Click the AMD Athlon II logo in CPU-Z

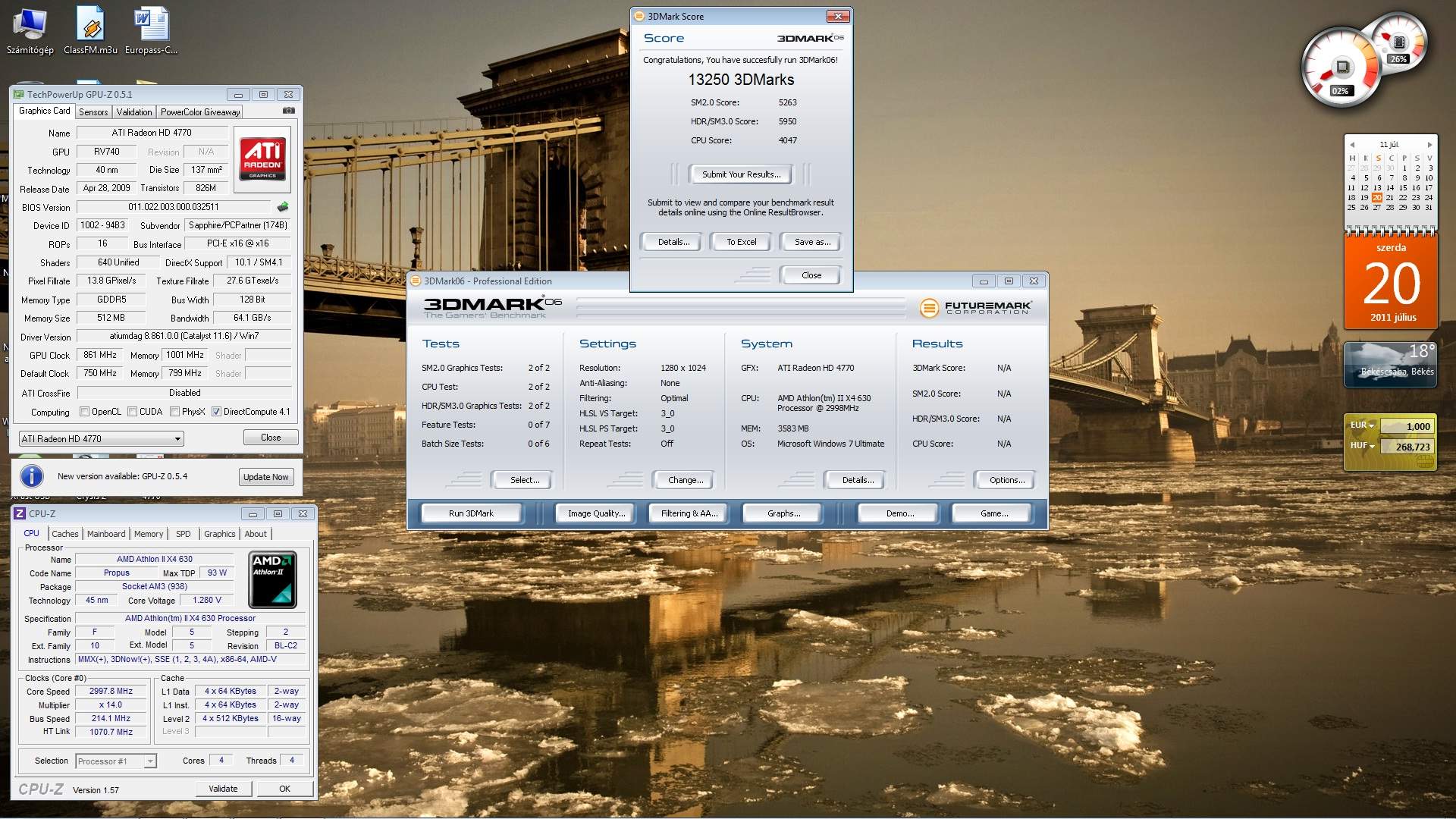tap(272, 580)
